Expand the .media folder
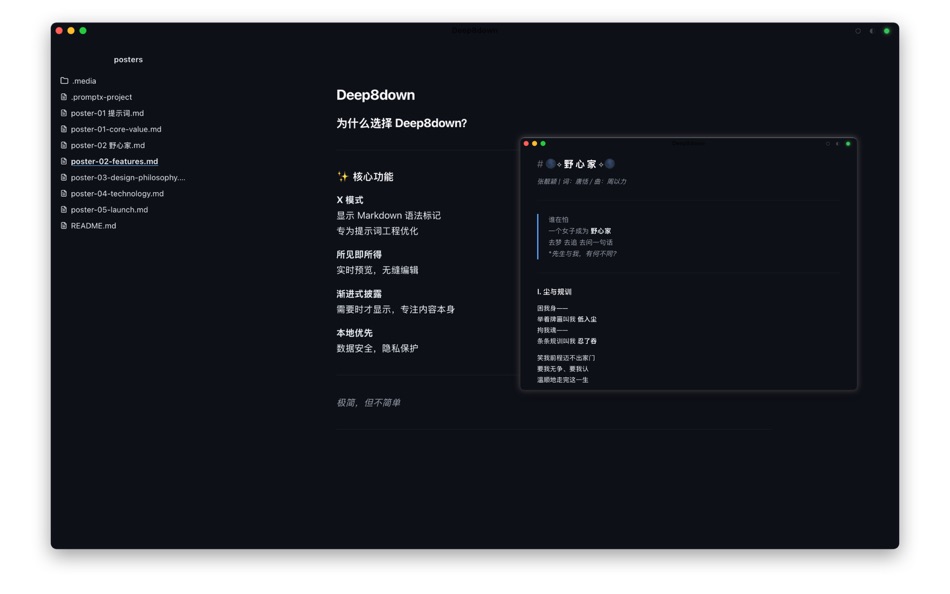Viewport: 950px width, 594px height. point(84,81)
